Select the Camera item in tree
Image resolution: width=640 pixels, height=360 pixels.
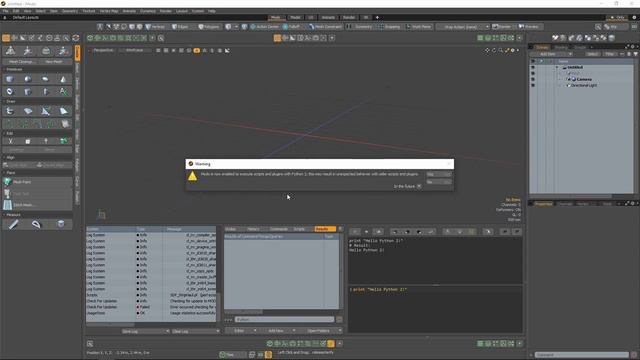tap(584, 79)
